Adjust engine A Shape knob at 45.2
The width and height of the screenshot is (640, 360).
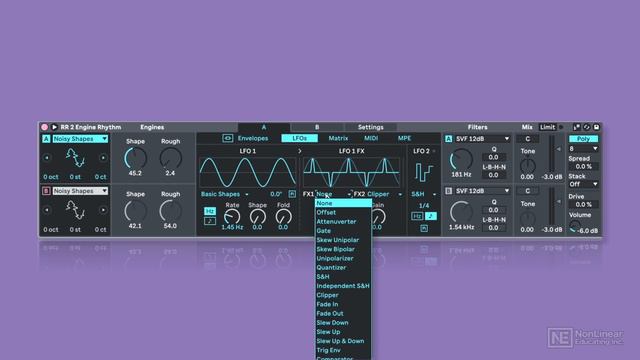point(136,158)
